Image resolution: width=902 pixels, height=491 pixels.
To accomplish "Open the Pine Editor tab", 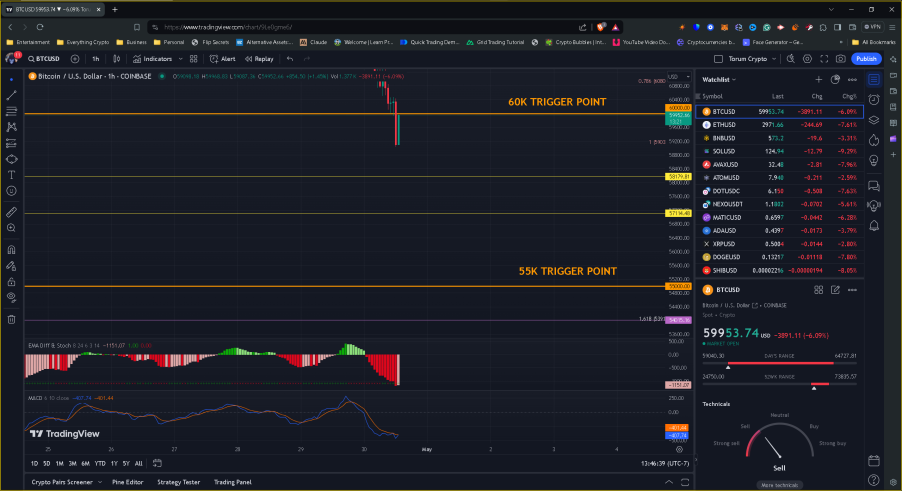I will tap(128, 482).
